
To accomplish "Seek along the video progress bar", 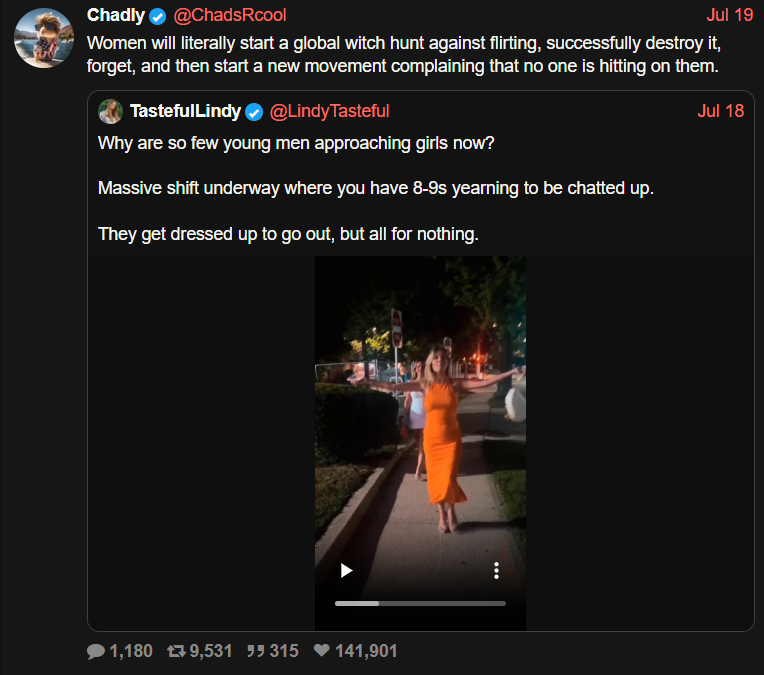I will (x=420, y=603).
